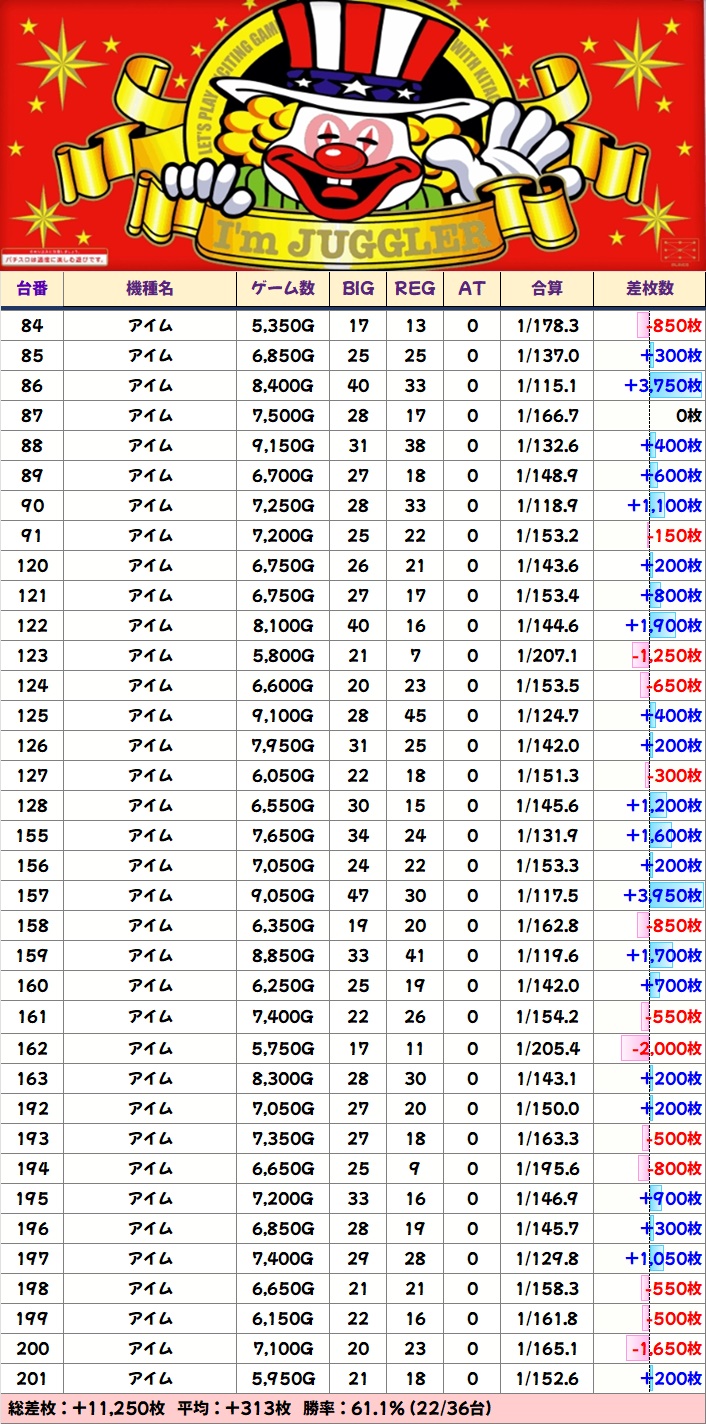Click the AT column header
706x1424 pixels.
click(x=472, y=288)
